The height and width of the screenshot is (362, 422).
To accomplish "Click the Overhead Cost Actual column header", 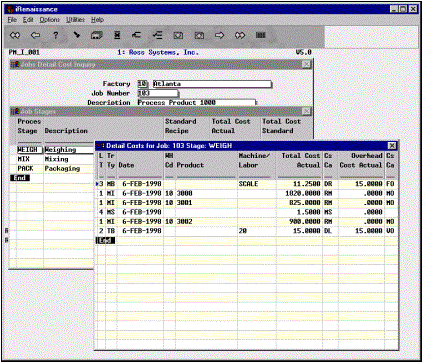I will (x=361, y=160).
